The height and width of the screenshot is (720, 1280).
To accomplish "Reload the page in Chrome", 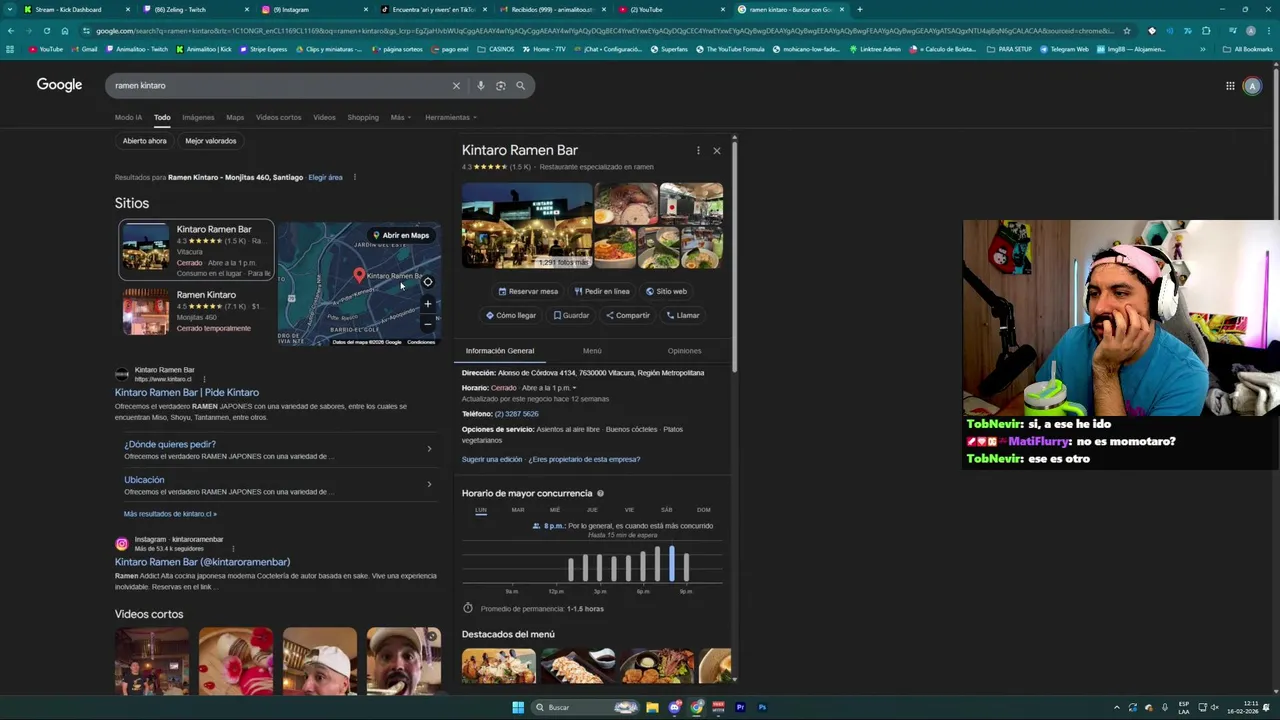I will pos(46,31).
